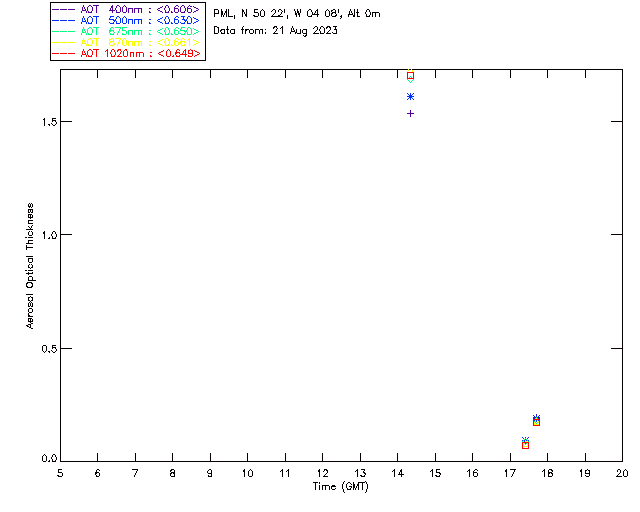The image size is (640, 512).
Task: Click the x-axis tick label 5
Action: point(60,474)
